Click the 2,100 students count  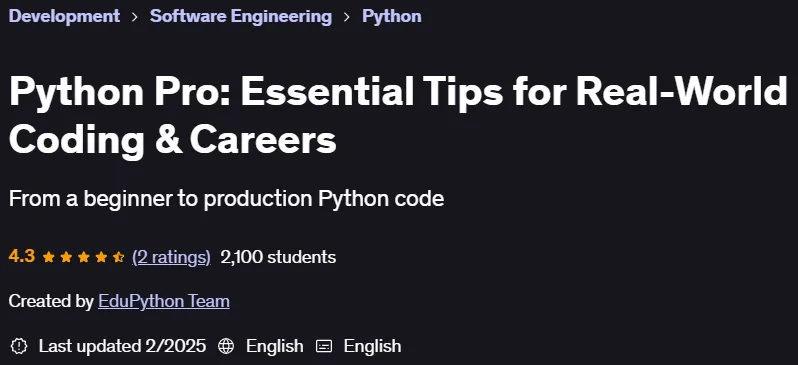(278, 257)
